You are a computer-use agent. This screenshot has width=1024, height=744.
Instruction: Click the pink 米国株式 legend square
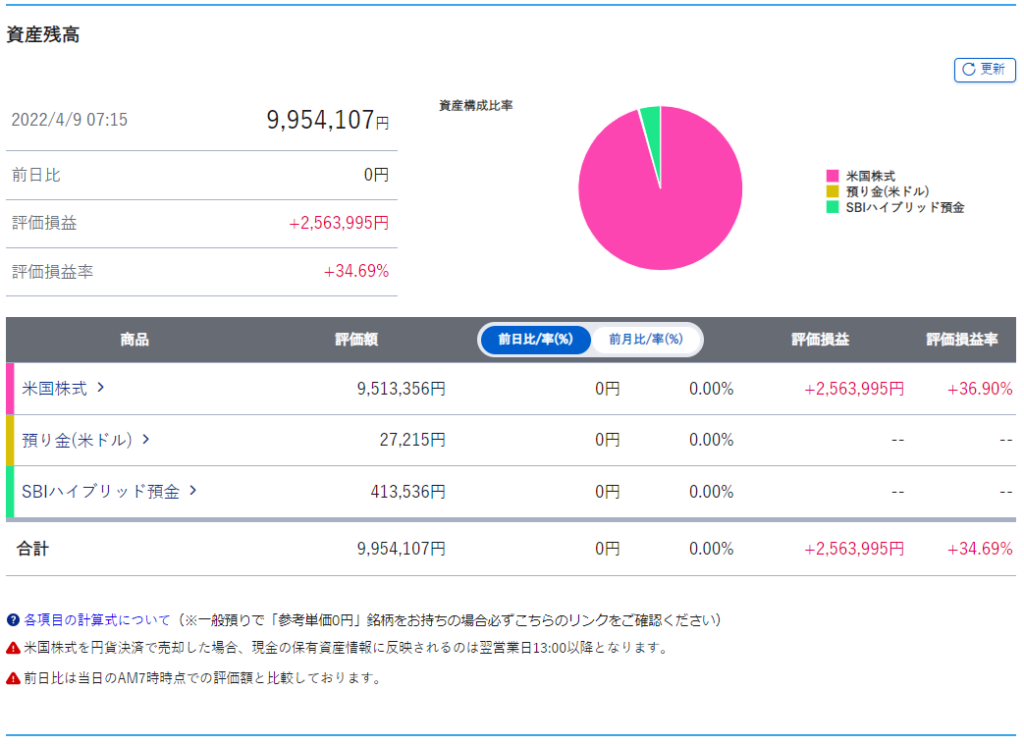(x=832, y=176)
